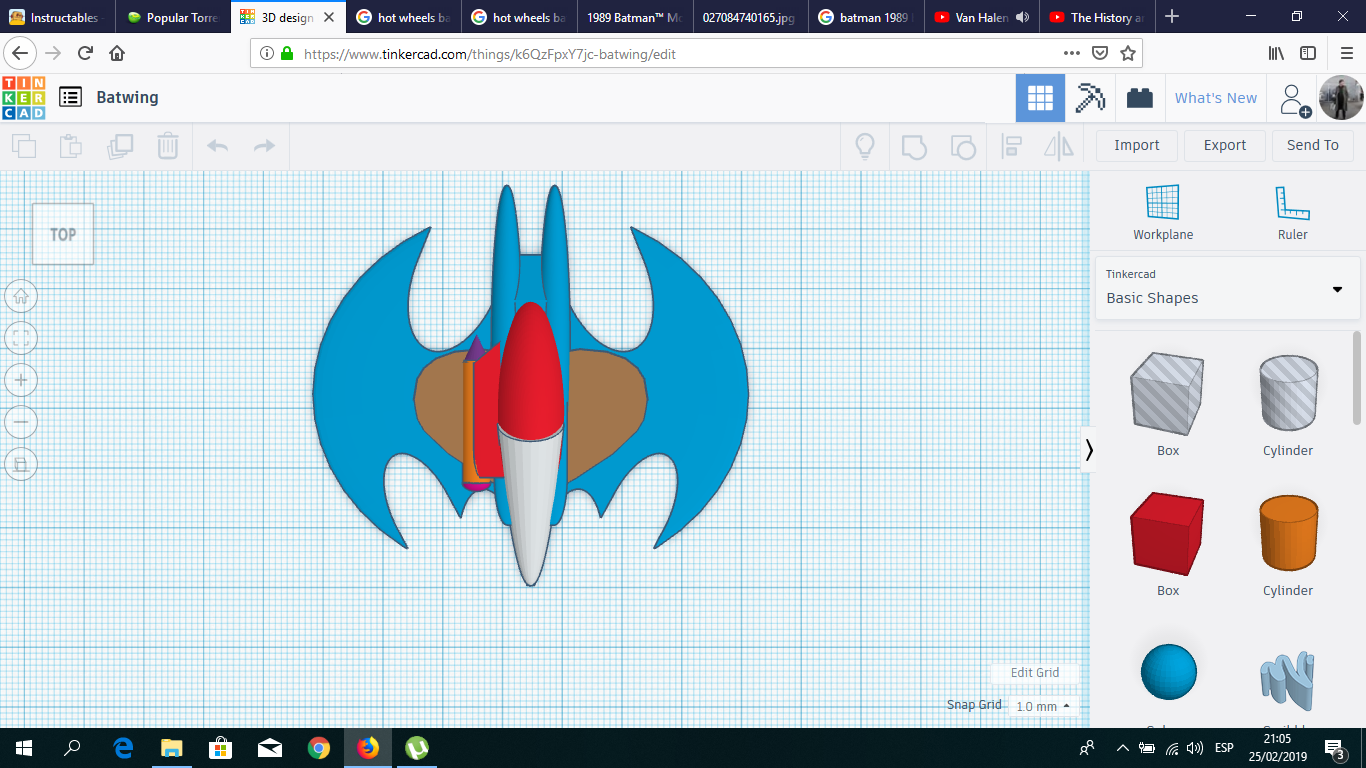
Task: Click the Duplicate and repeat icon
Action: tap(121, 146)
